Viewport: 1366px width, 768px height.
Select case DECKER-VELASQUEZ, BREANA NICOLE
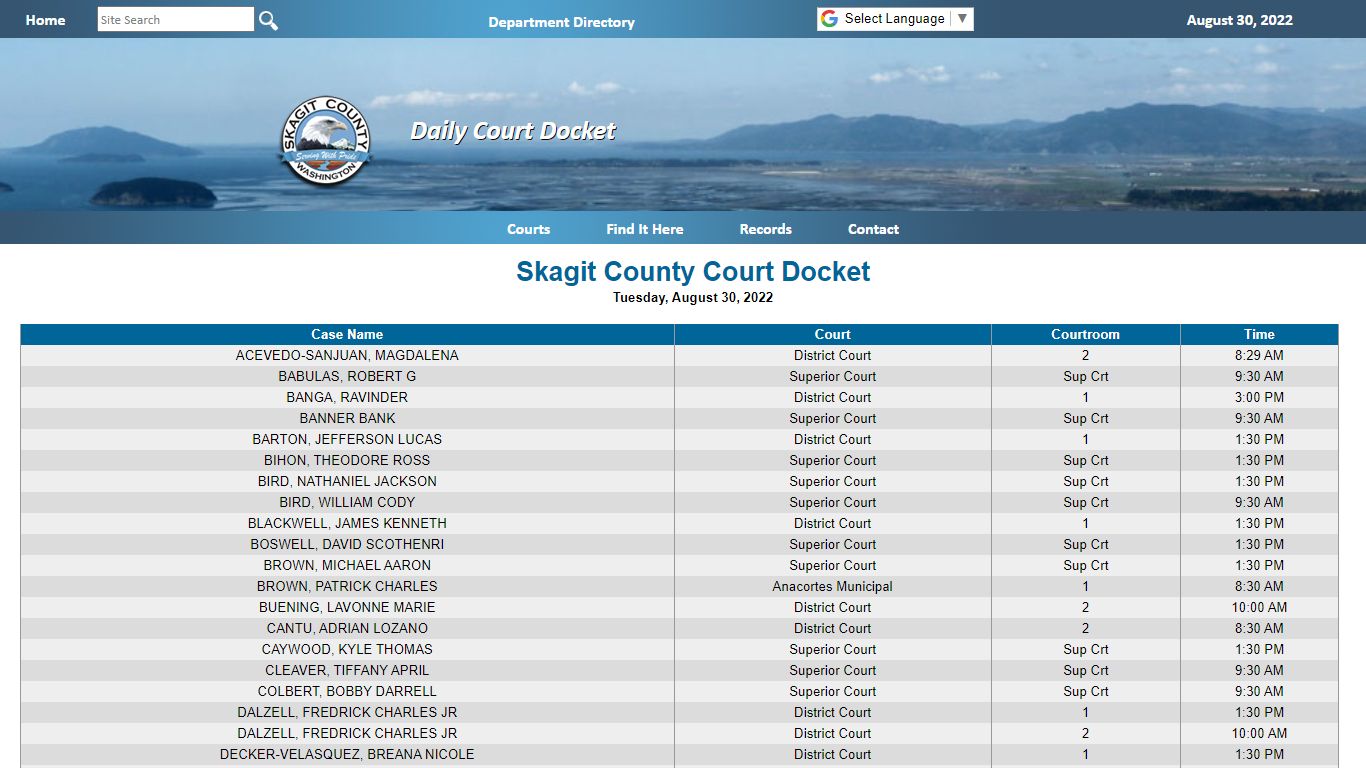pyautogui.click(x=347, y=754)
